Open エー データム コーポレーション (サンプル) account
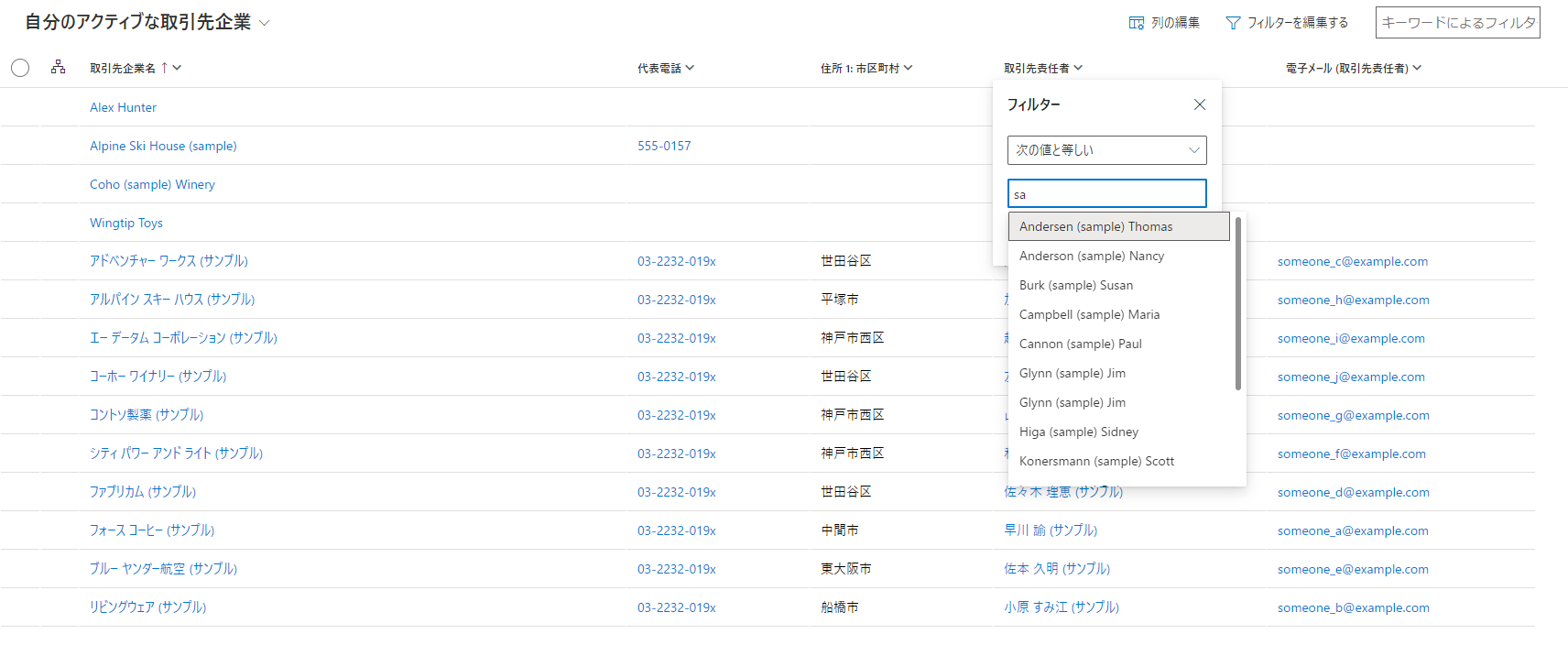The image size is (1568, 645). 183,338
